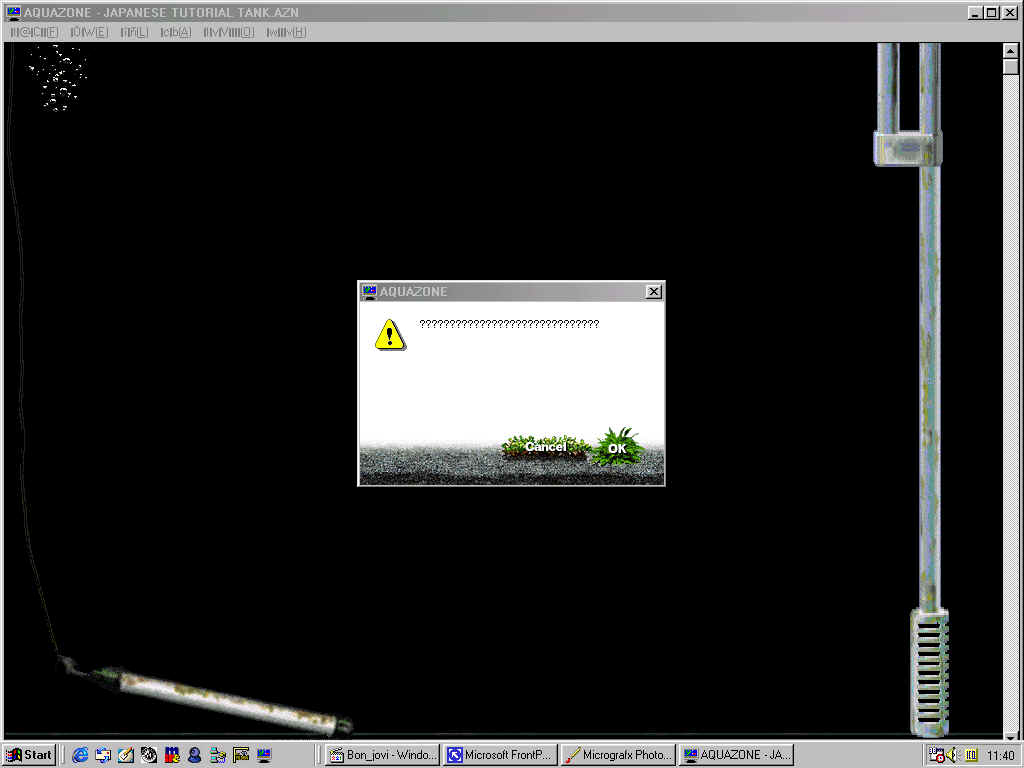Screen dimensions: 1024x768
Task: Close the small AQUAZONE dialog box
Action: pos(653,291)
